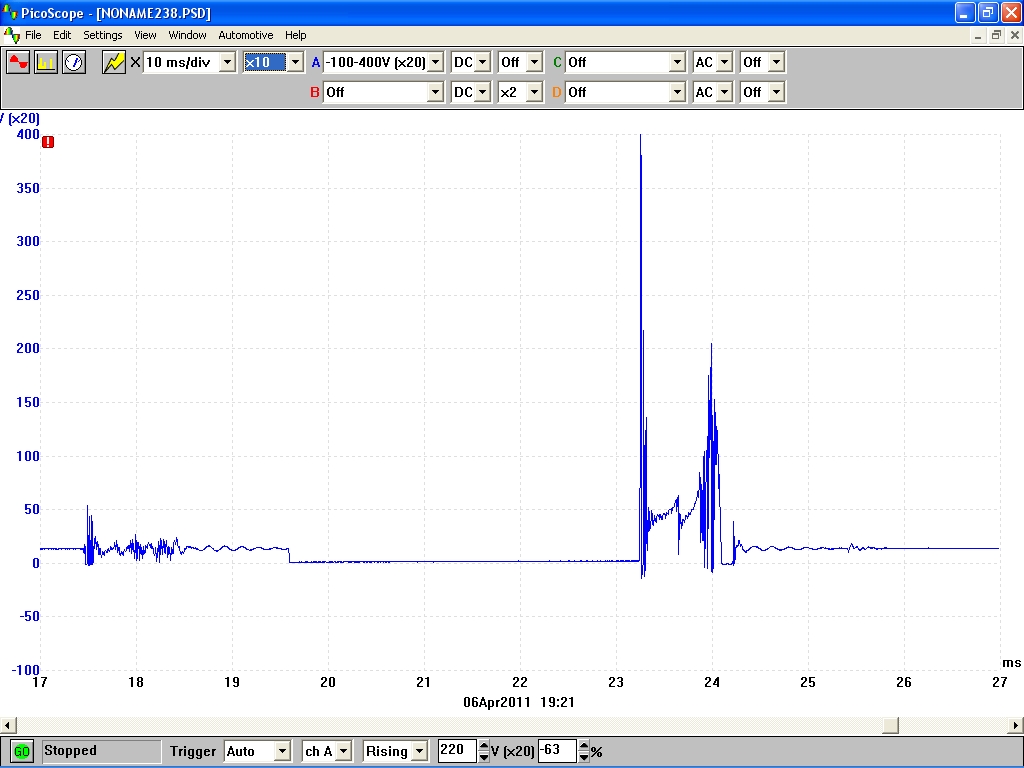The width and height of the screenshot is (1024, 768).
Task: Expand the x10 zoom factor dropdown
Action: coord(294,62)
